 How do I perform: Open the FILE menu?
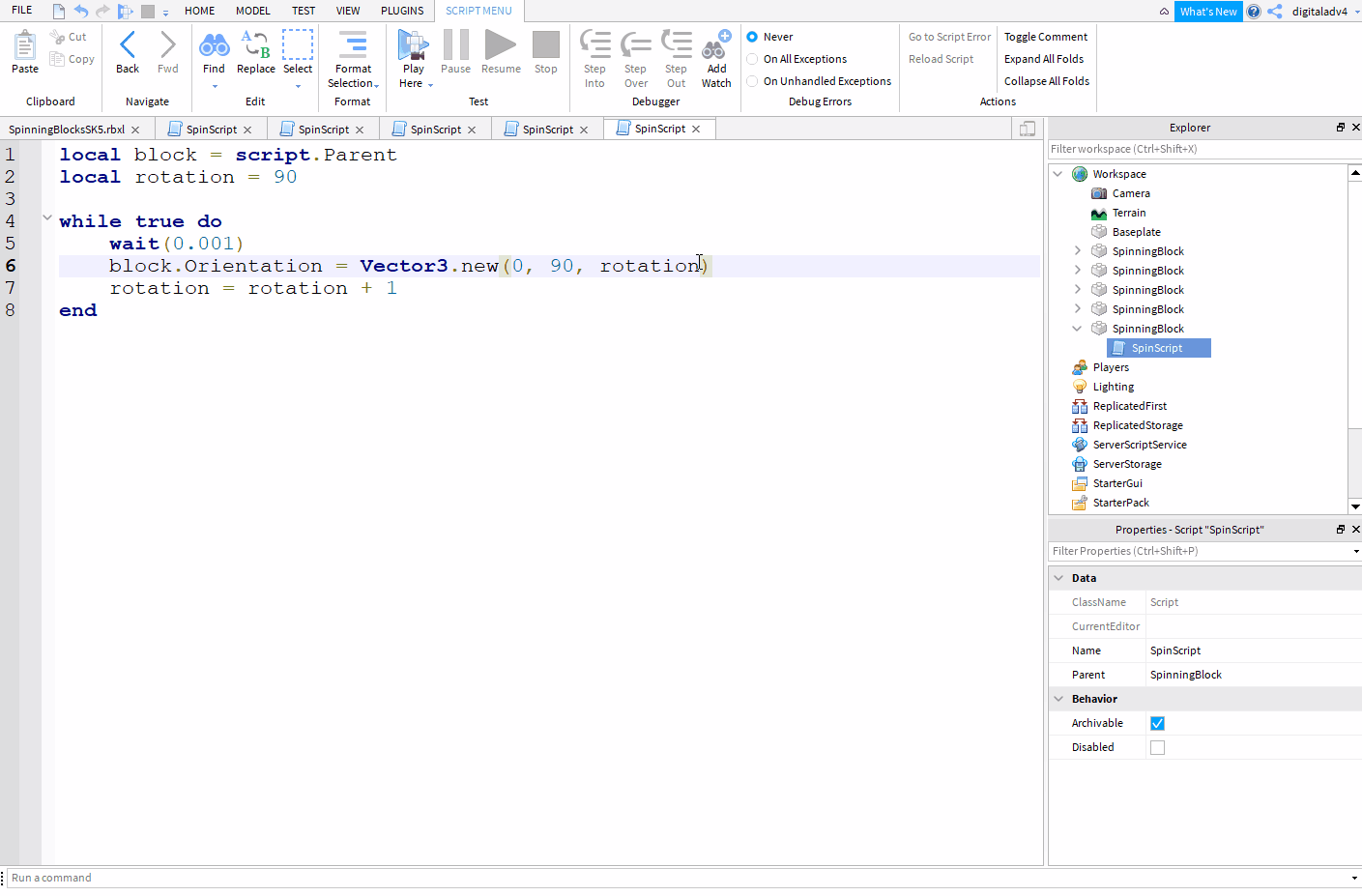tap(21, 11)
